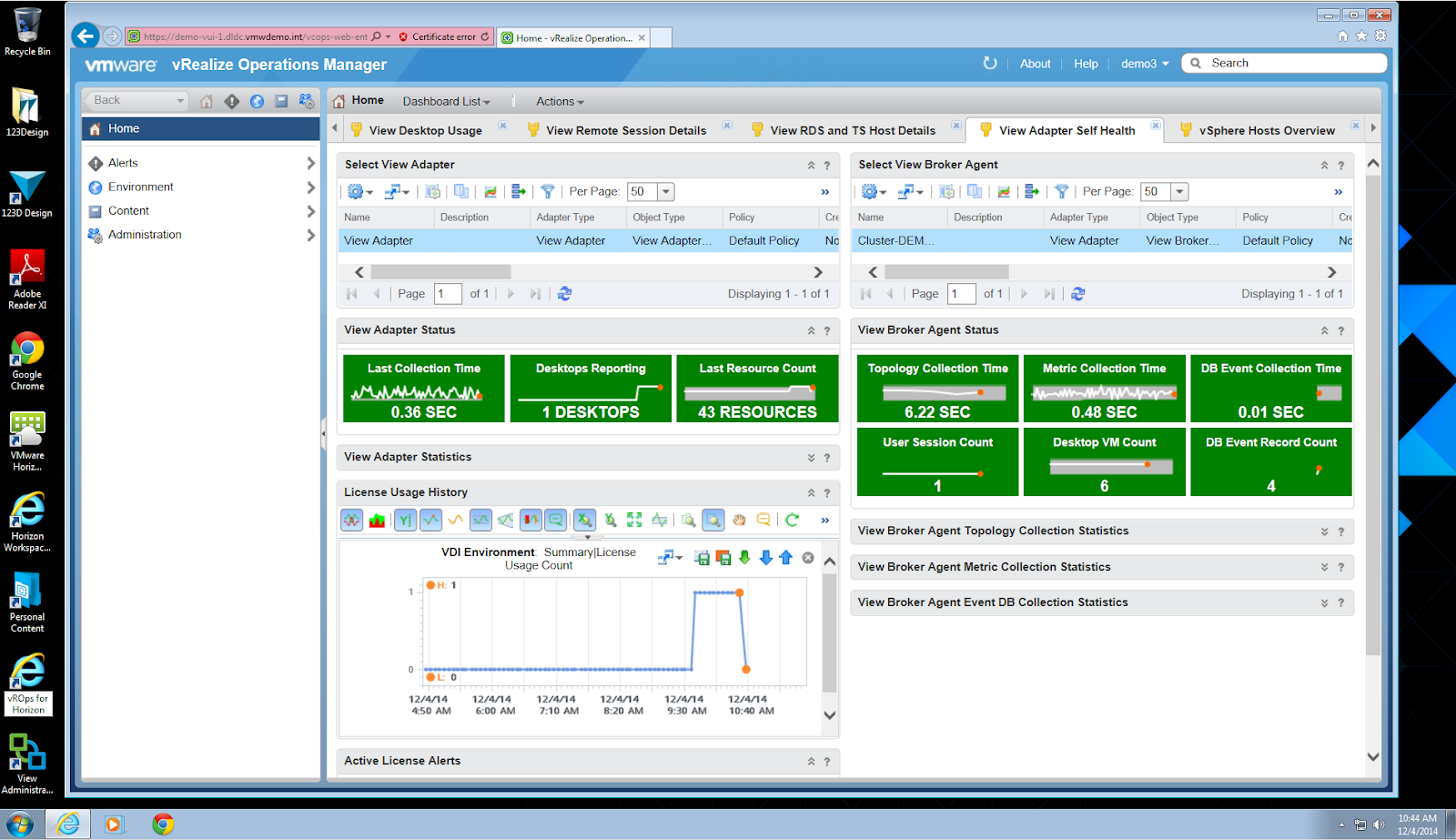Refresh the Select View Adapter list
The width and height of the screenshot is (1456, 840).
coord(565,294)
